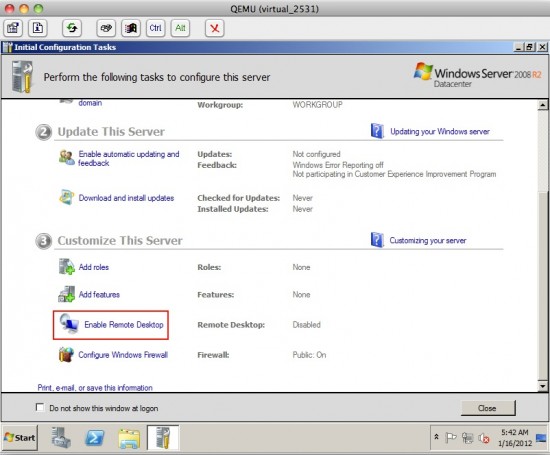Click the Remote Desktop monitor icon
This screenshot has height=455, width=550.
[x=69, y=324]
